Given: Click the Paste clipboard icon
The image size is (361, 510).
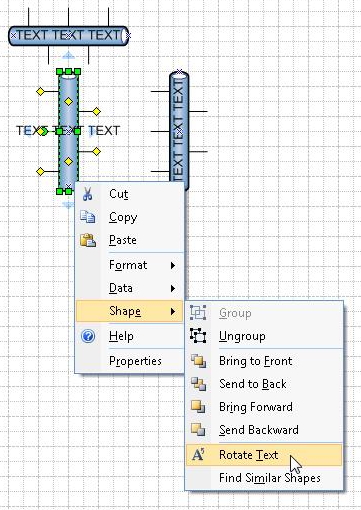Looking at the screenshot, I should (x=88, y=240).
